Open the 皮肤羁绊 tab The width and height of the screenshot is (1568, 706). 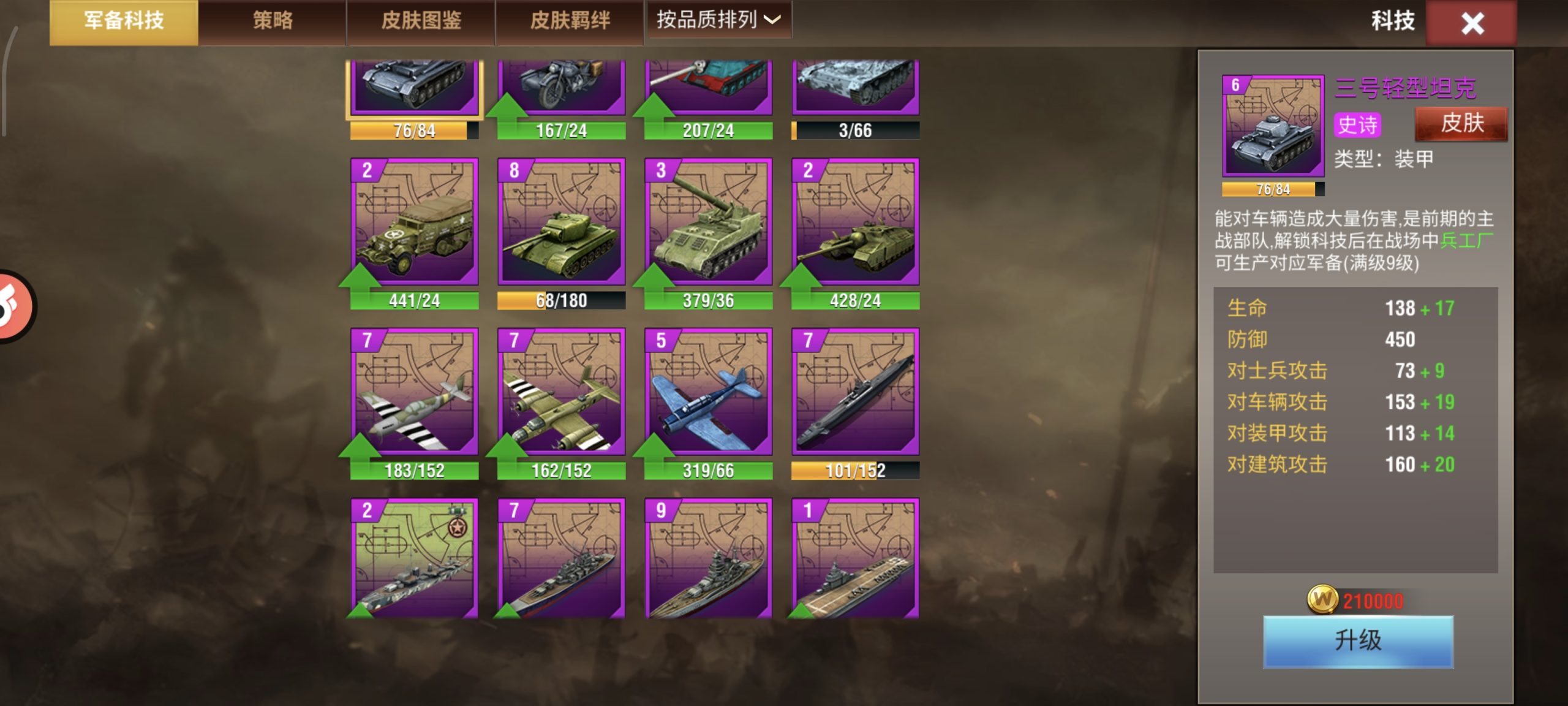point(570,21)
